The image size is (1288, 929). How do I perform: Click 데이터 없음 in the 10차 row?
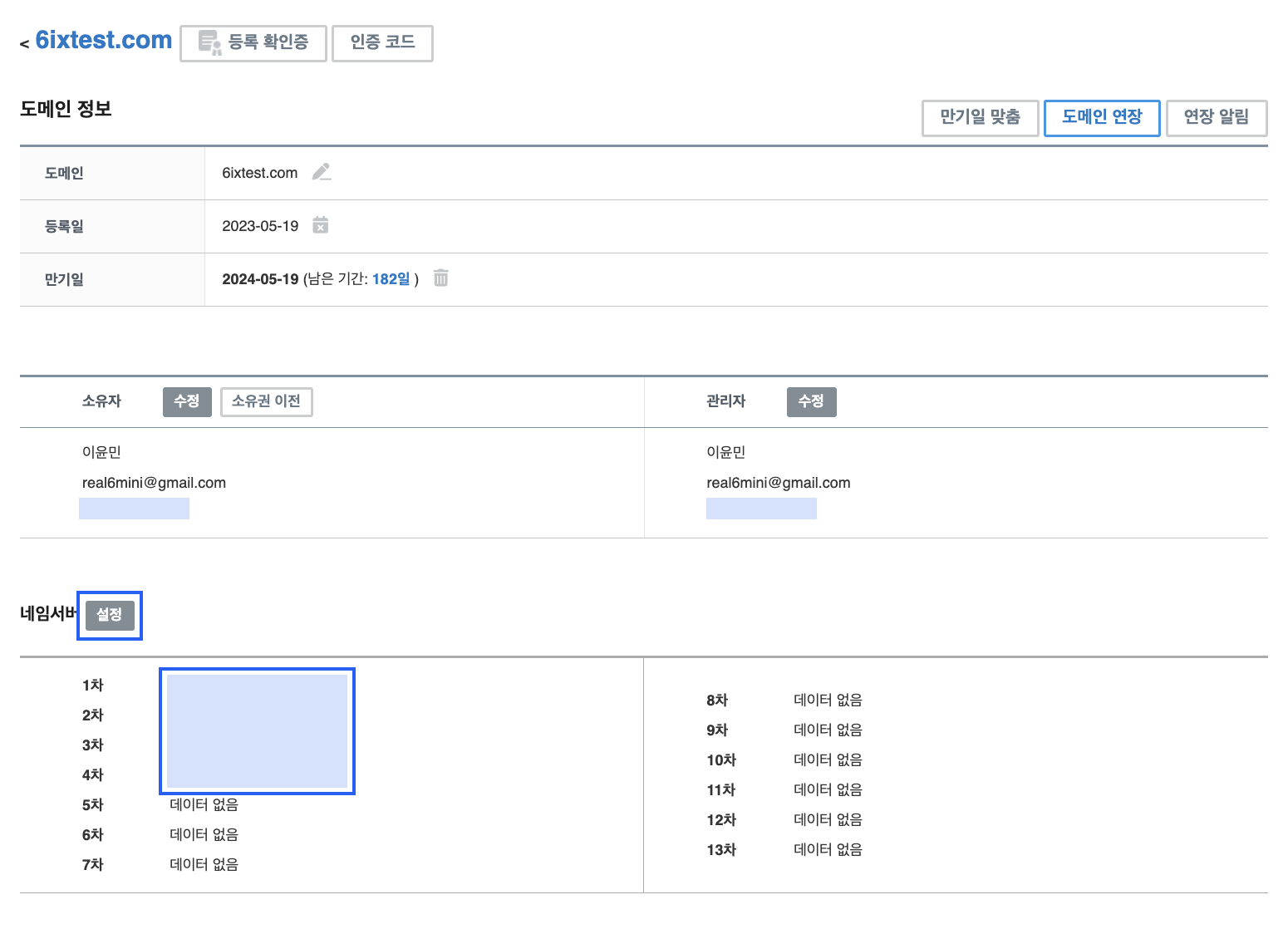(x=828, y=759)
